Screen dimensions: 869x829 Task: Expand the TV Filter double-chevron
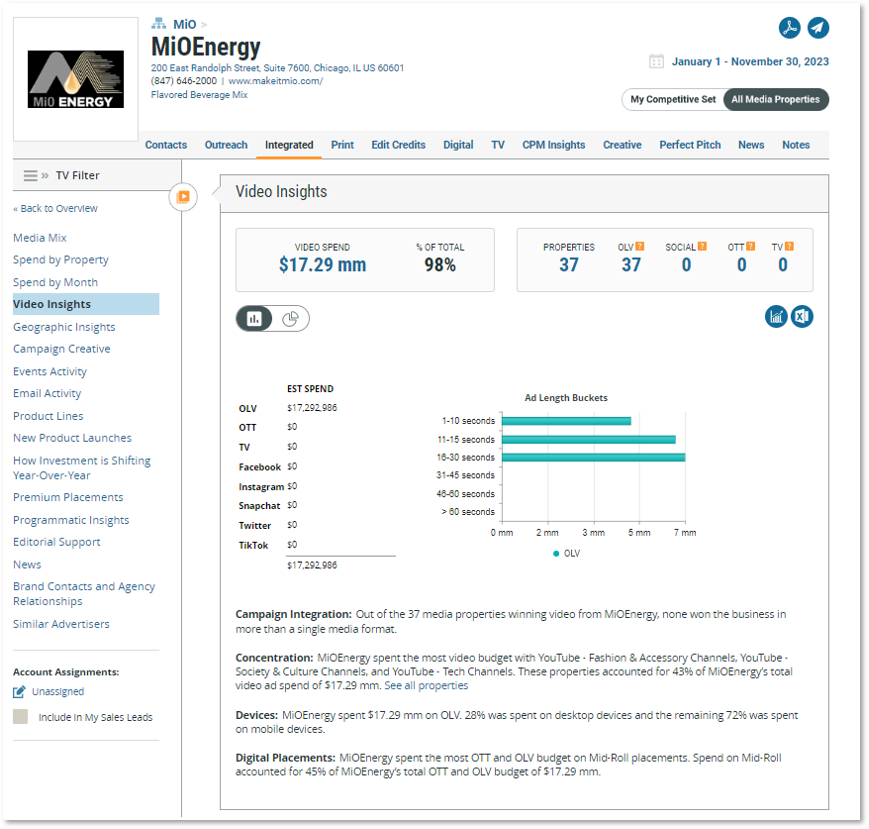[45, 176]
